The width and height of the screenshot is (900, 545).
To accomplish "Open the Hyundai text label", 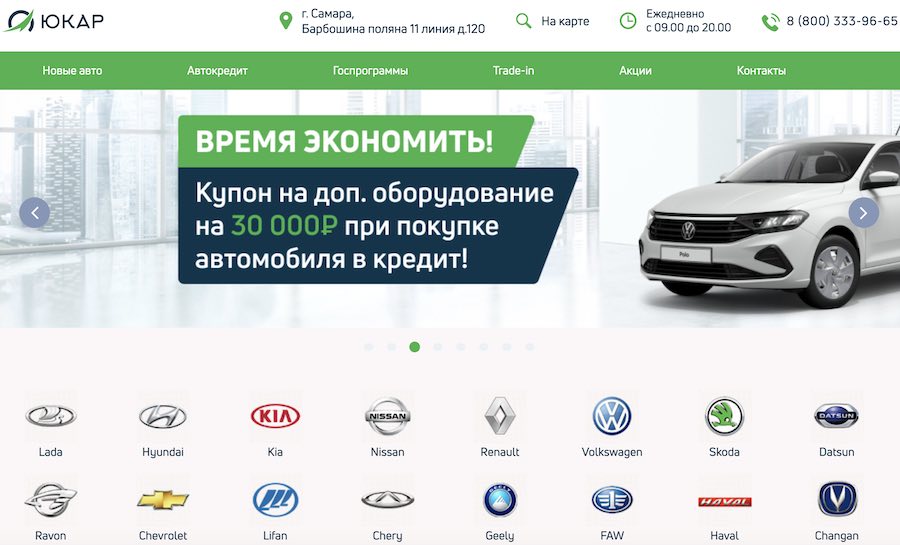I will tap(163, 452).
